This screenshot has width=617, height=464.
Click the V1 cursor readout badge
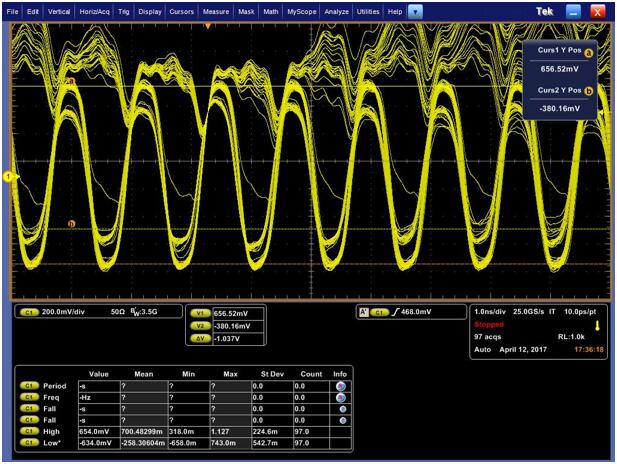200,313
